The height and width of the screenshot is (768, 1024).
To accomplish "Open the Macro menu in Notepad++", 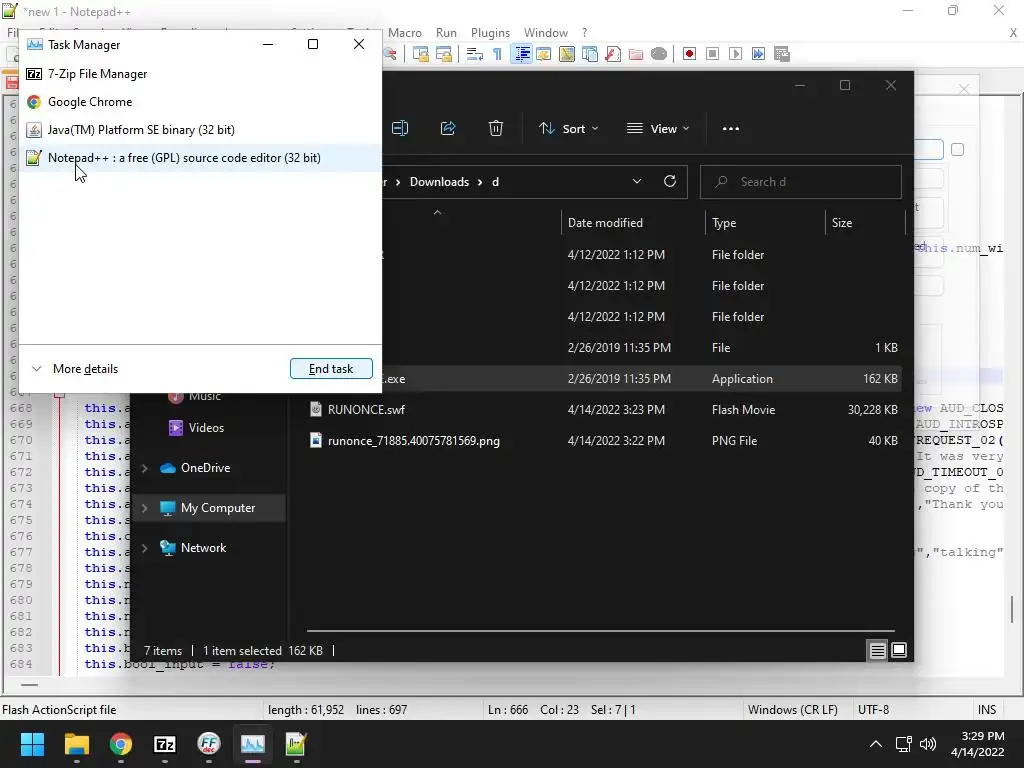I will [x=405, y=33].
